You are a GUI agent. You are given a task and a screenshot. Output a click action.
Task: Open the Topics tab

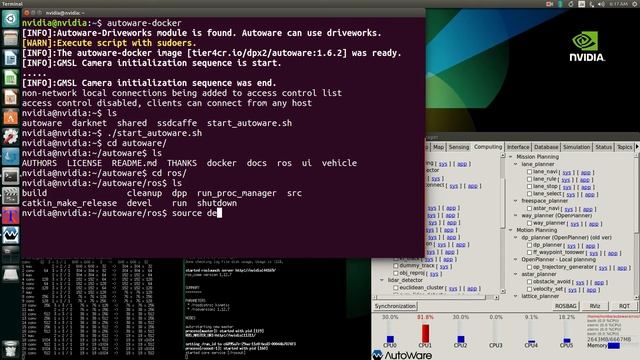pyautogui.click(x=624, y=147)
